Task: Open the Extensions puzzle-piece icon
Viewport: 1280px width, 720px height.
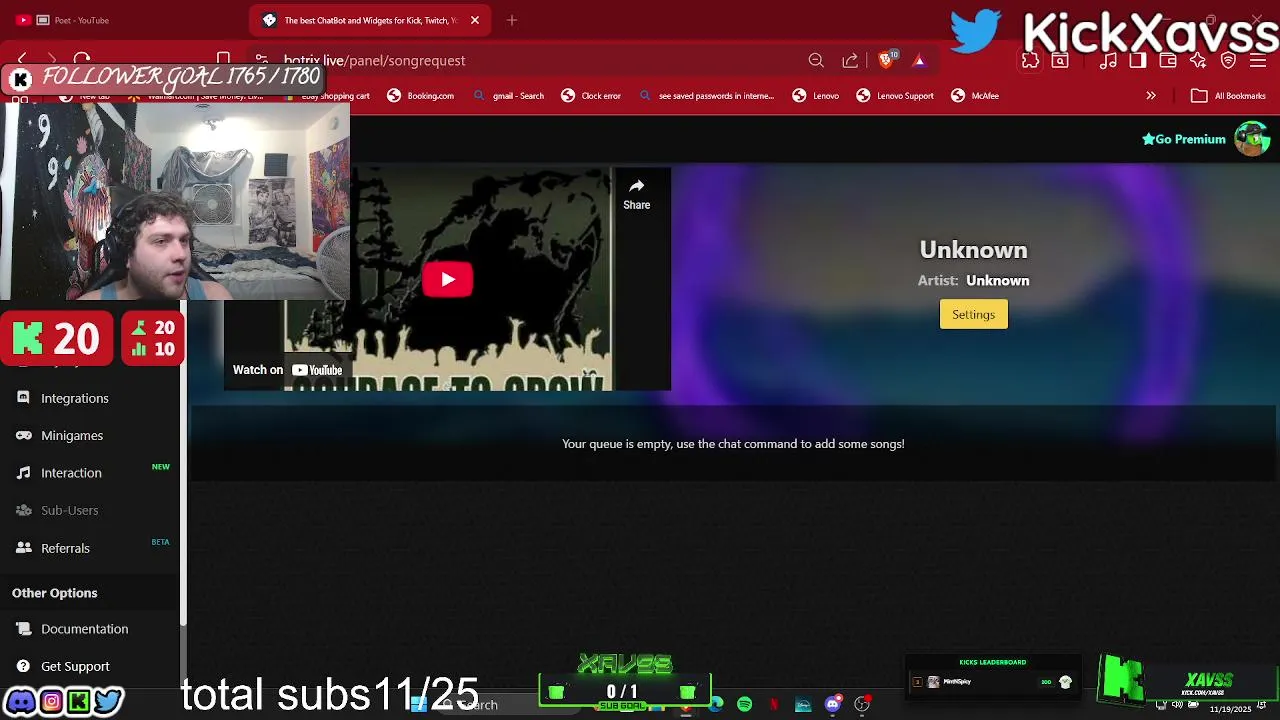Action: click(1030, 61)
